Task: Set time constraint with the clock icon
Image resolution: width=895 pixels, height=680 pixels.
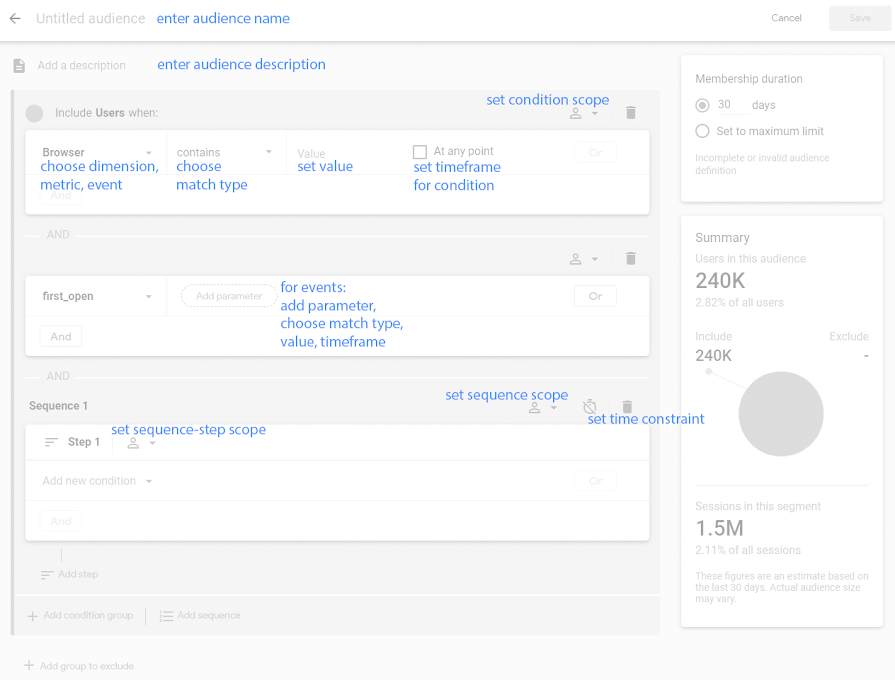Action: point(589,407)
